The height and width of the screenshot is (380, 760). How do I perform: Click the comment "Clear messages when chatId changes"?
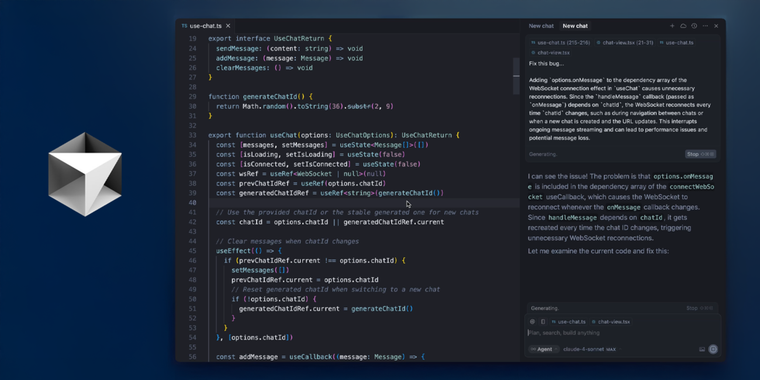click(x=287, y=241)
